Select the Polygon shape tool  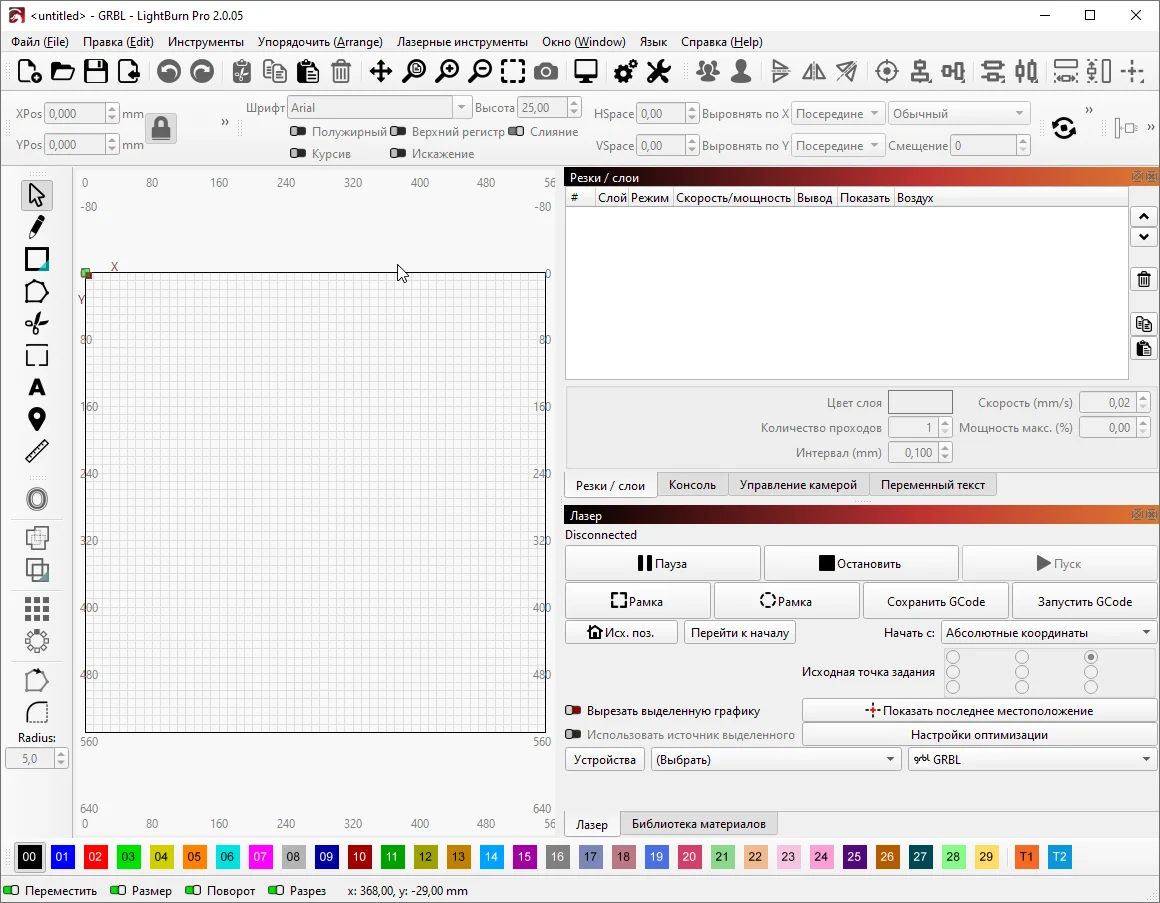[x=37, y=291]
